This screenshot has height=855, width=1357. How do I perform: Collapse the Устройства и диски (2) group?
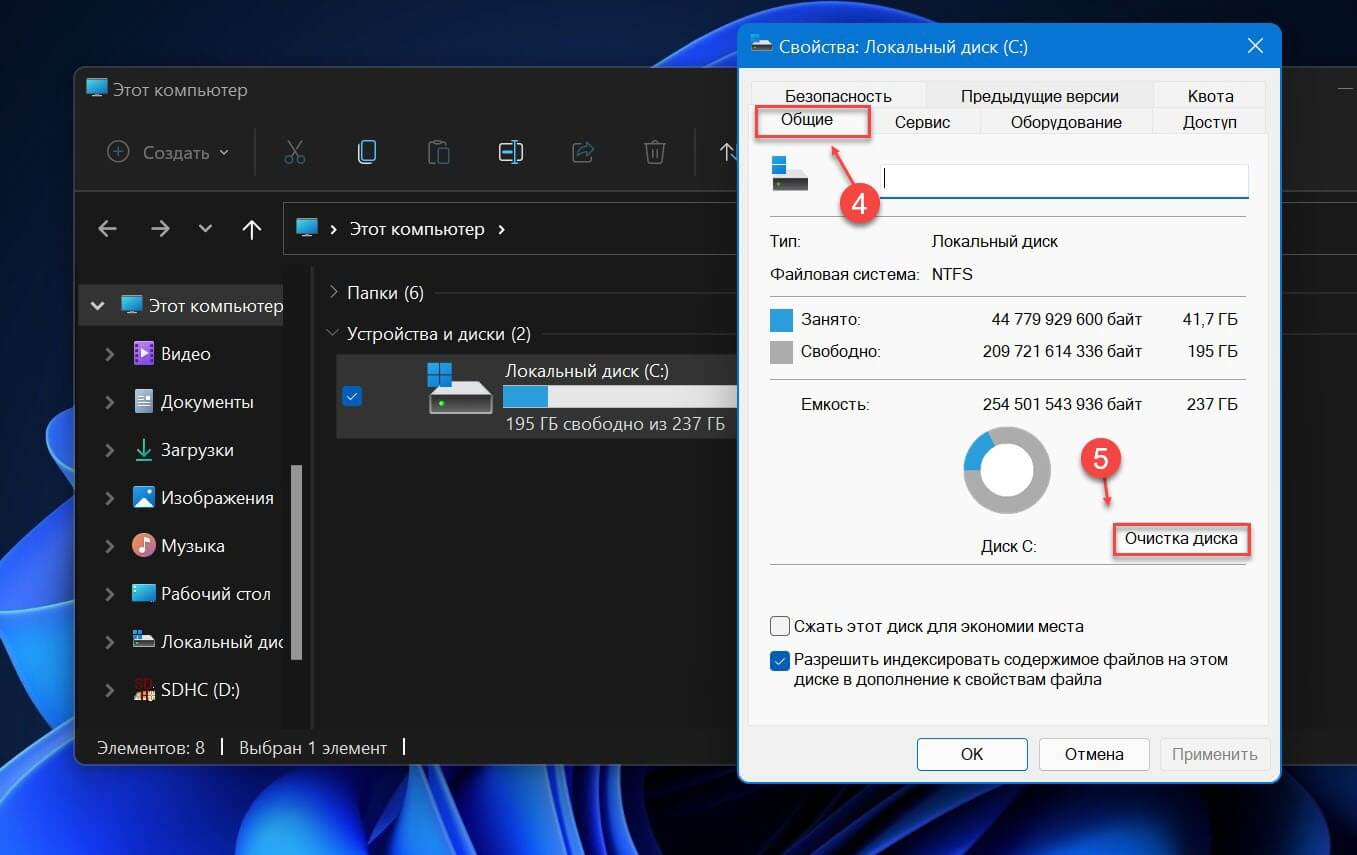click(x=334, y=334)
